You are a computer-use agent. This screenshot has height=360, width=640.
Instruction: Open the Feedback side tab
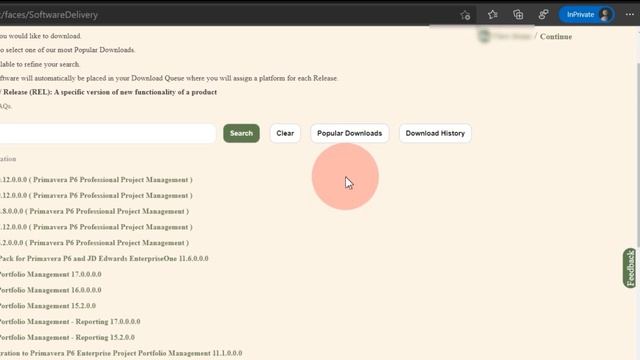tap(630, 268)
